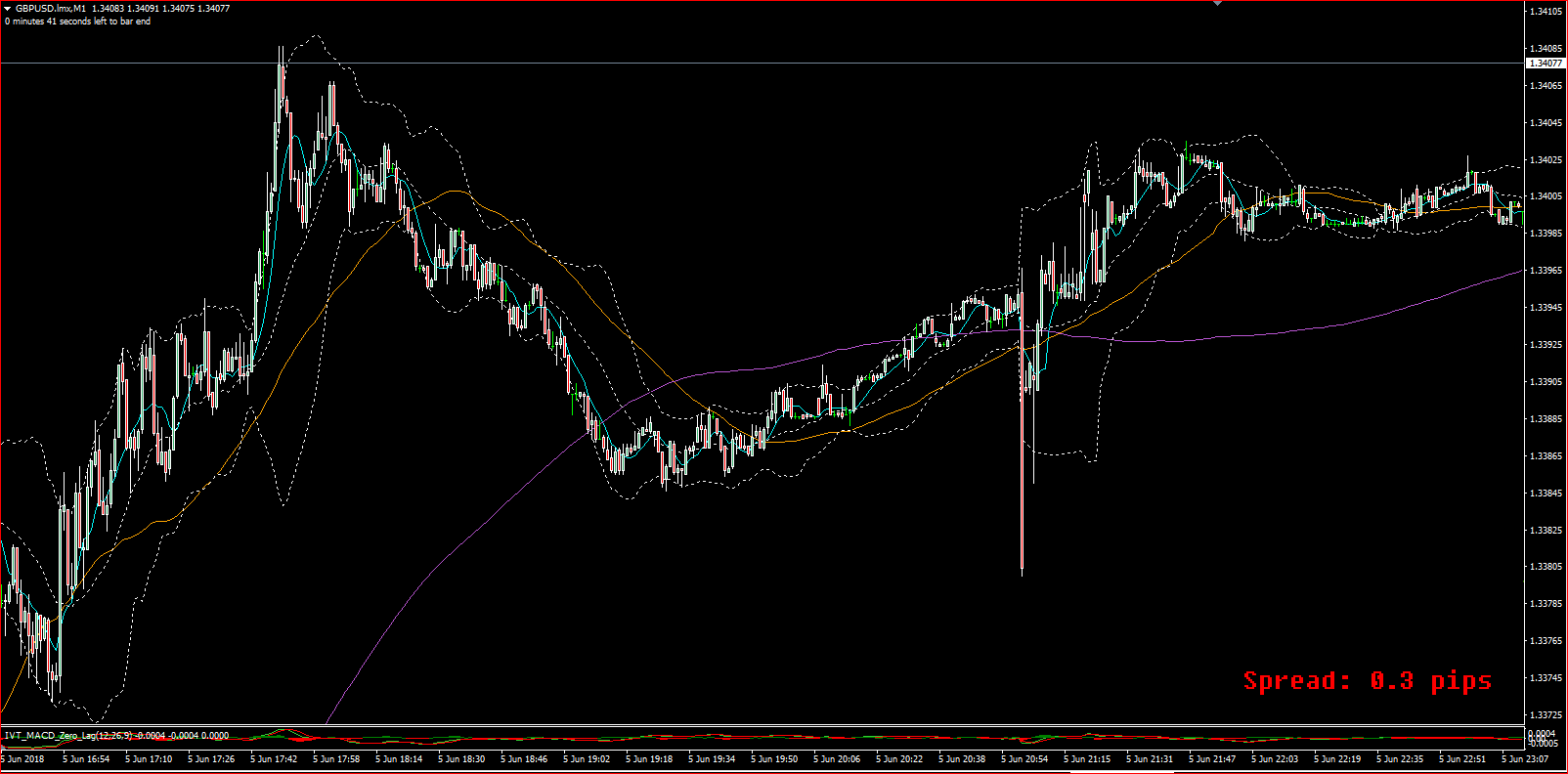
Task: Click the "5 Jun 2018" date label
Action: pyautogui.click(x=22, y=759)
